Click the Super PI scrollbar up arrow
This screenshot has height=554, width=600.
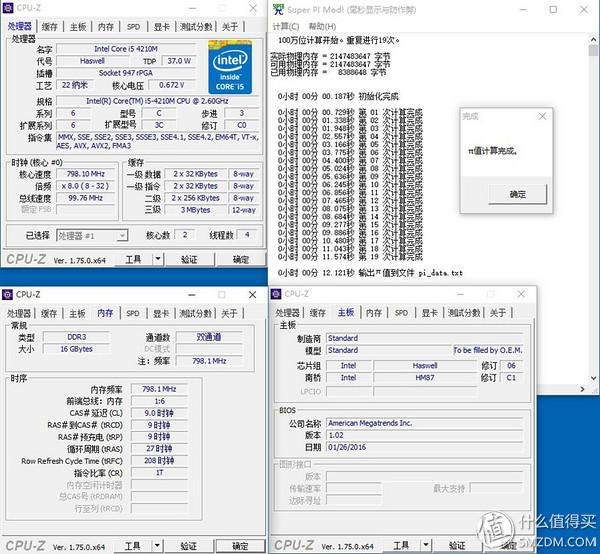[593, 39]
